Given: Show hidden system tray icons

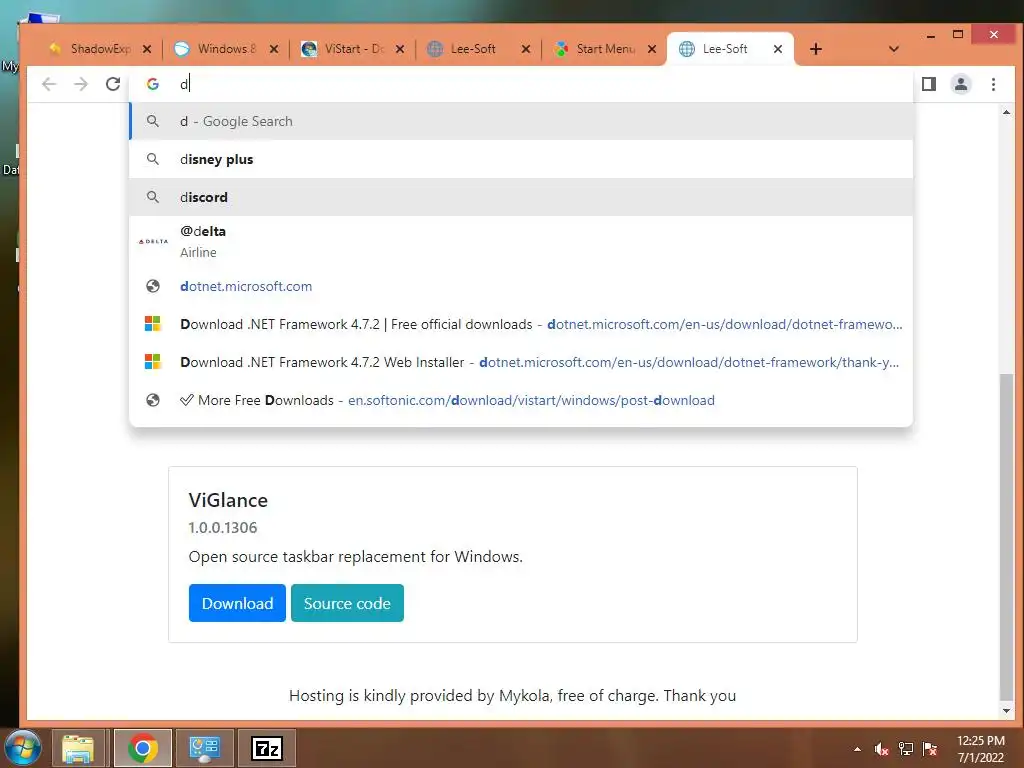Looking at the screenshot, I should [857, 749].
